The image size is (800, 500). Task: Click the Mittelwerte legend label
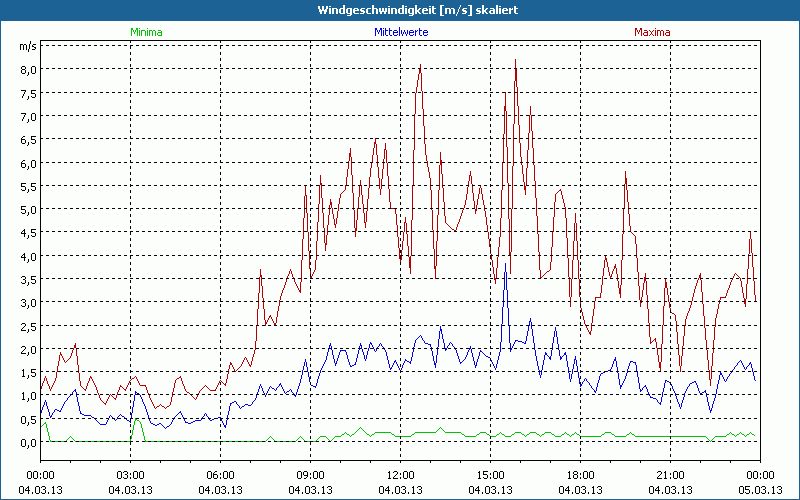401,32
